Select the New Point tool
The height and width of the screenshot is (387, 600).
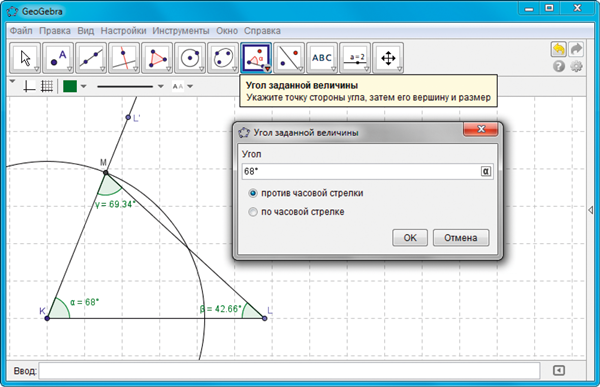pyautogui.click(x=58, y=58)
